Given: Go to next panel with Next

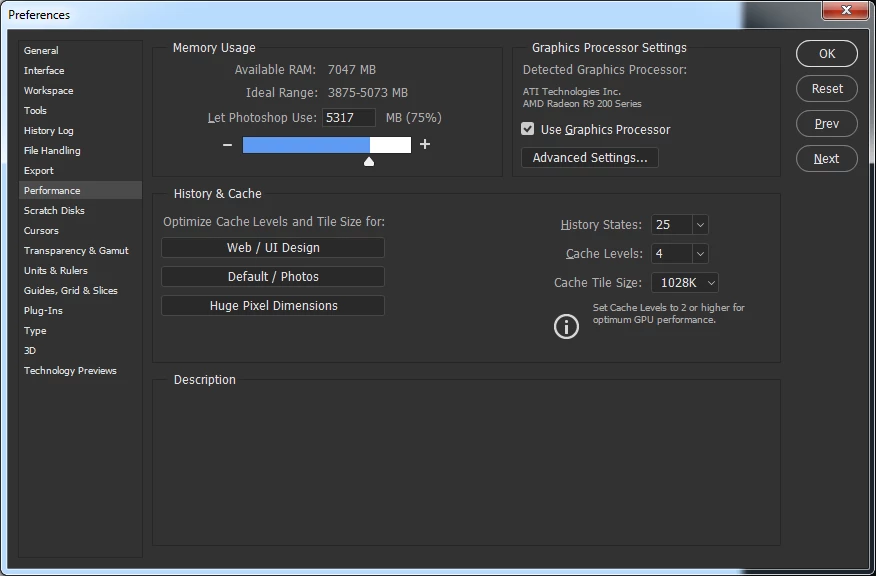Looking at the screenshot, I should point(827,159).
